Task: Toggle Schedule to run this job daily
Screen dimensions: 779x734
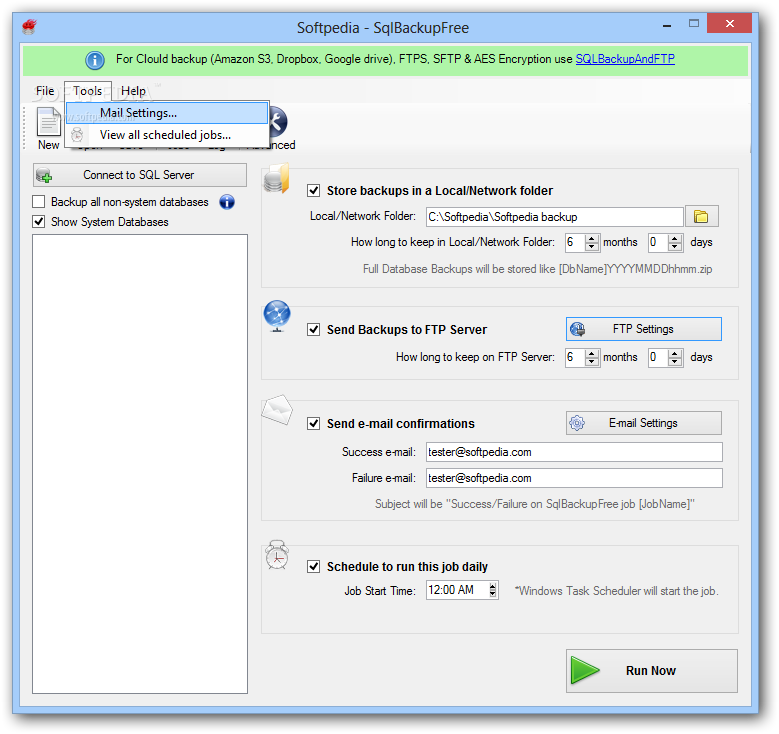Action: 313,567
